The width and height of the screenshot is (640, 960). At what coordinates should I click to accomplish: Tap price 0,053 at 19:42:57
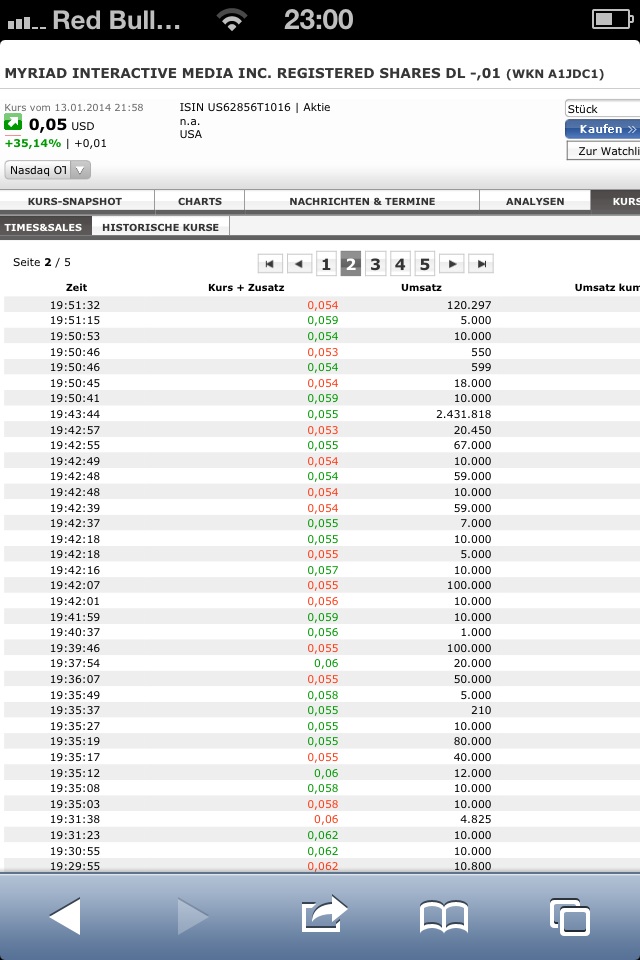323,430
